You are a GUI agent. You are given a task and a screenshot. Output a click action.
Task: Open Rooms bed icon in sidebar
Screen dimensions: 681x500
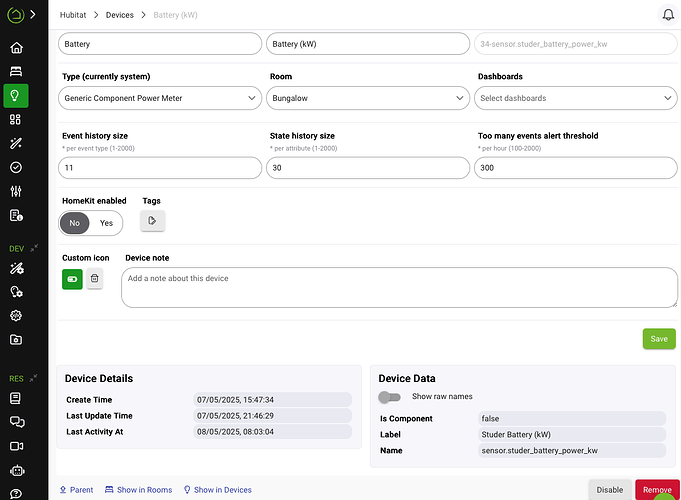coord(16,72)
